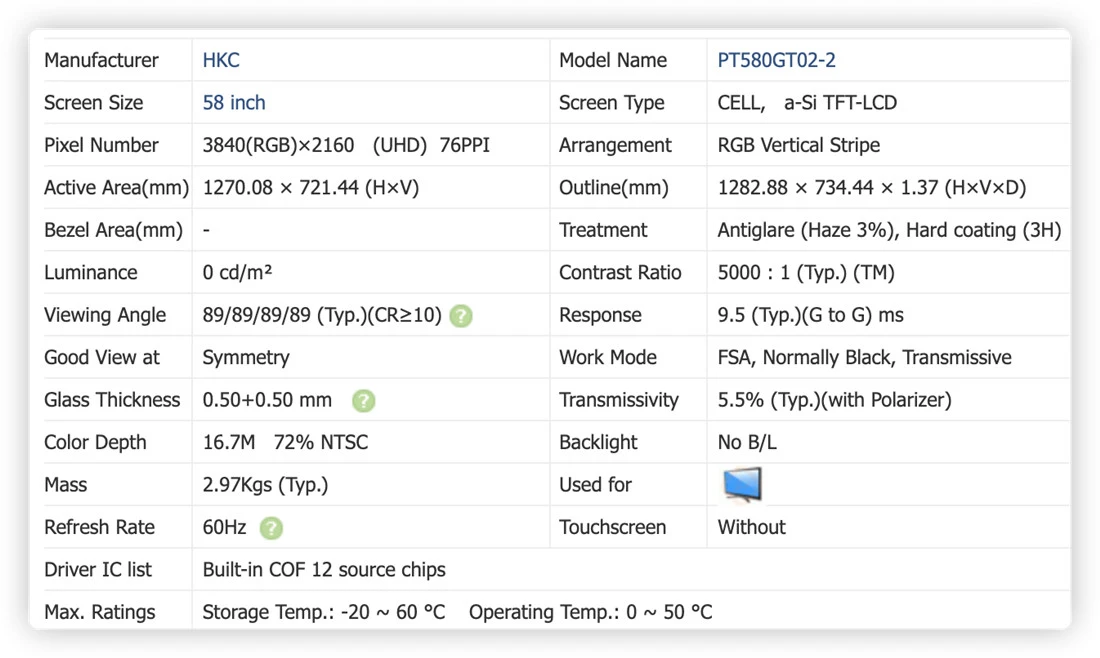Select the Backlight value No B/L
Viewport: 1100px width, 658px height.
[x=746, y=443]
